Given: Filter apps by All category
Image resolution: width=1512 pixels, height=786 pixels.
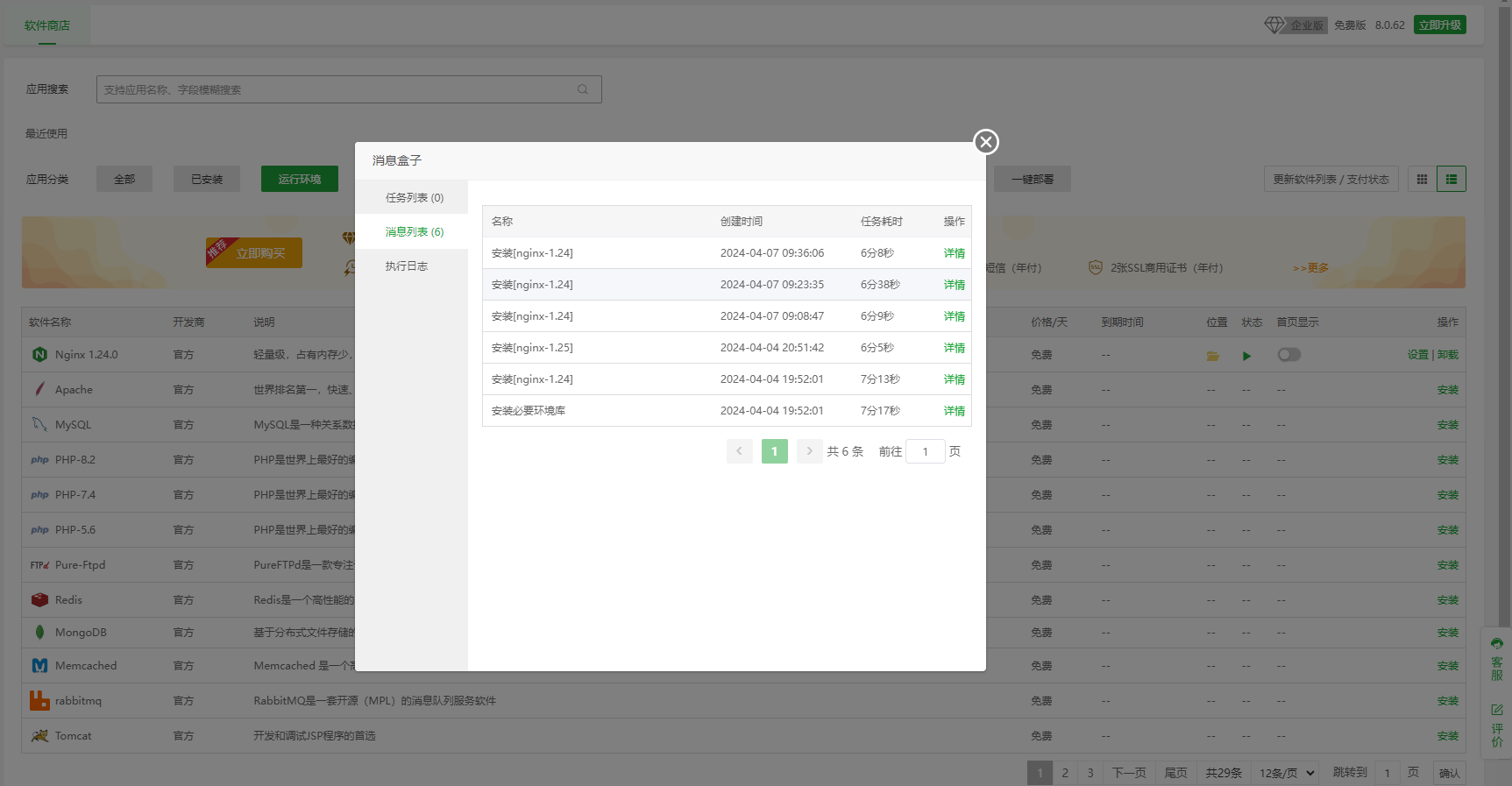Looking at the screenshot, I should pyautogui.click(x=124, y=179).
